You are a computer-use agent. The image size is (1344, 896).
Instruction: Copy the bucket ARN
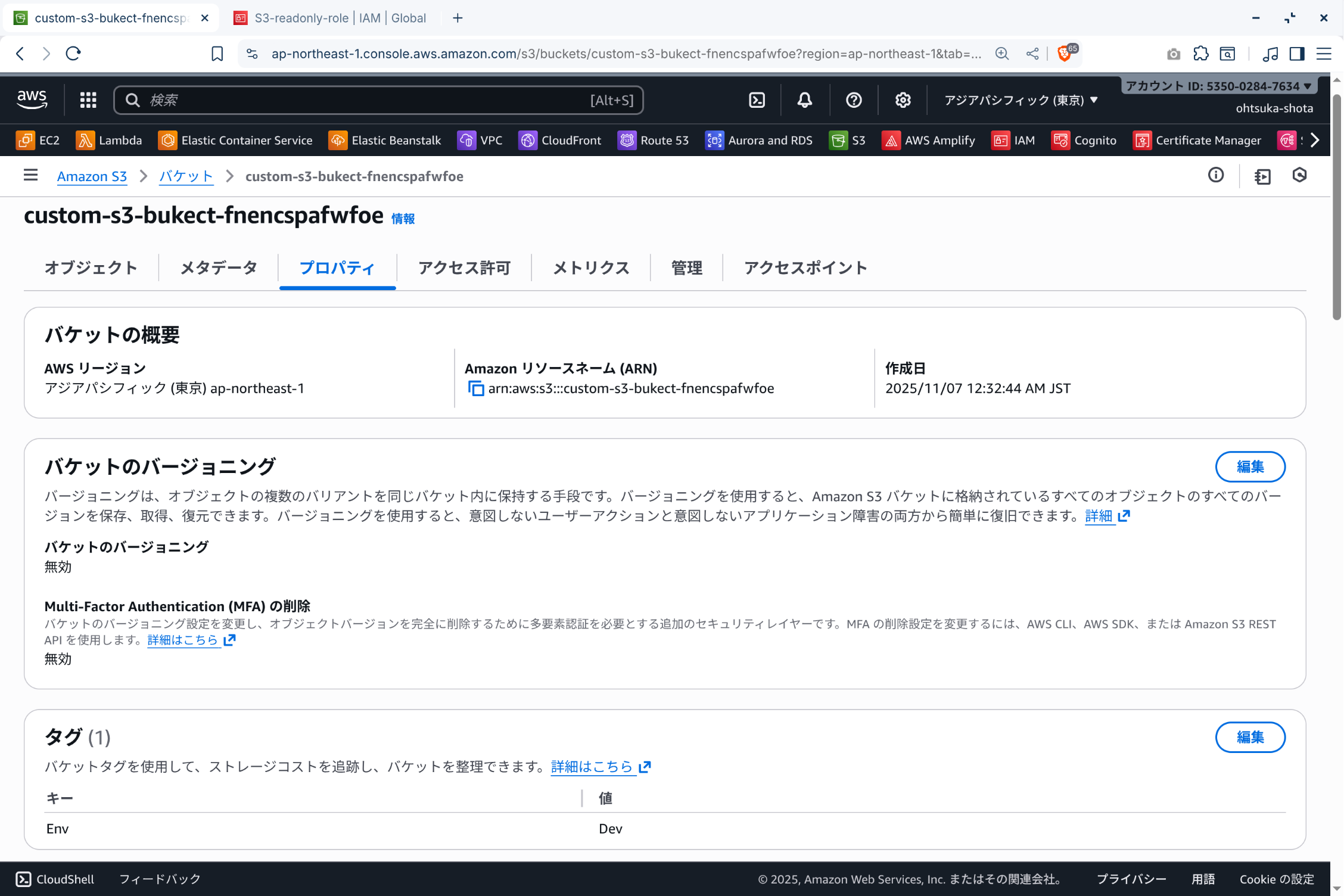[x=475, y=388]
